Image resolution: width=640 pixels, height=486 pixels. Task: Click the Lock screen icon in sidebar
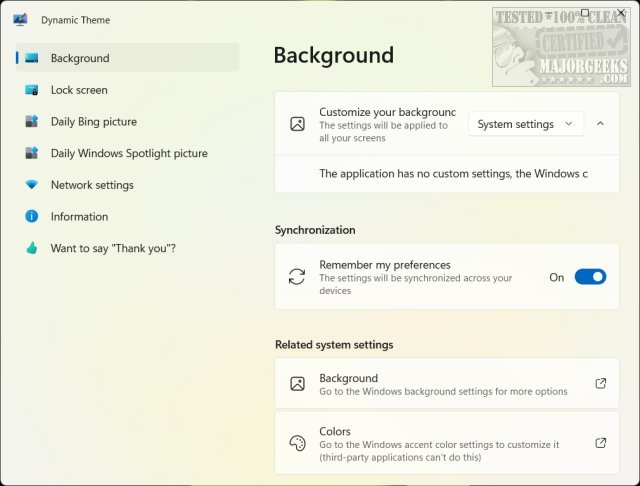pyautogui.click(x=32, y=90)
